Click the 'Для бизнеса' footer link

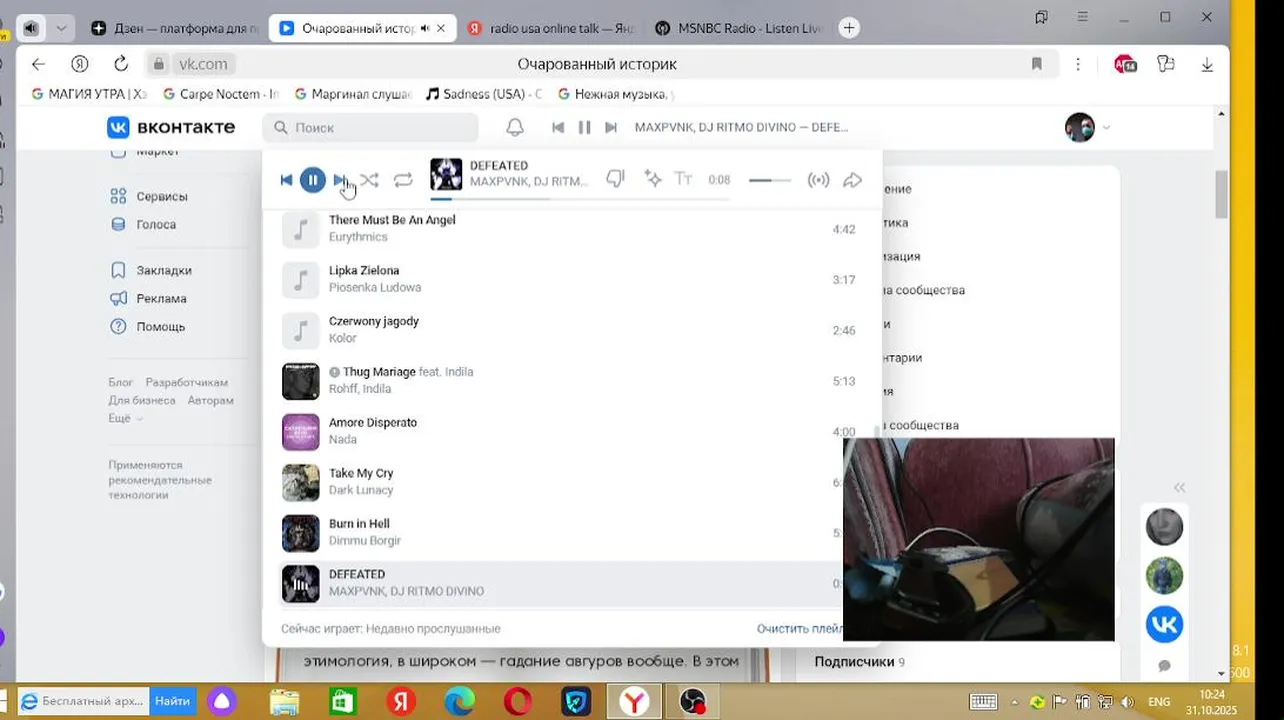142,400
